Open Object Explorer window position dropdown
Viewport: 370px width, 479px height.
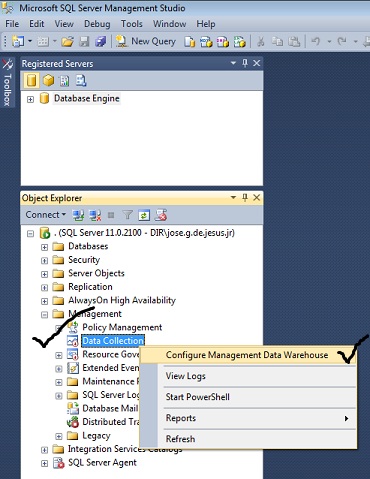point(233,198)
